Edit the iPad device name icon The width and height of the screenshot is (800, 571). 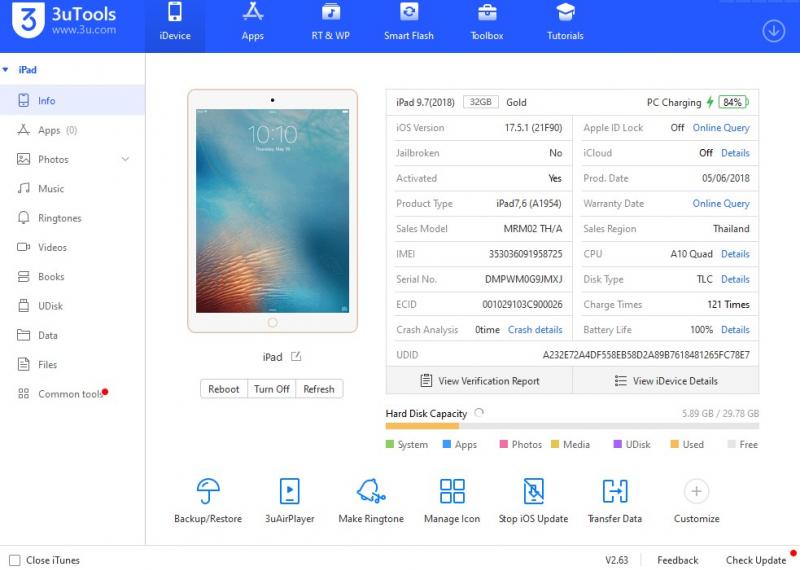click(x=296, y=357)
